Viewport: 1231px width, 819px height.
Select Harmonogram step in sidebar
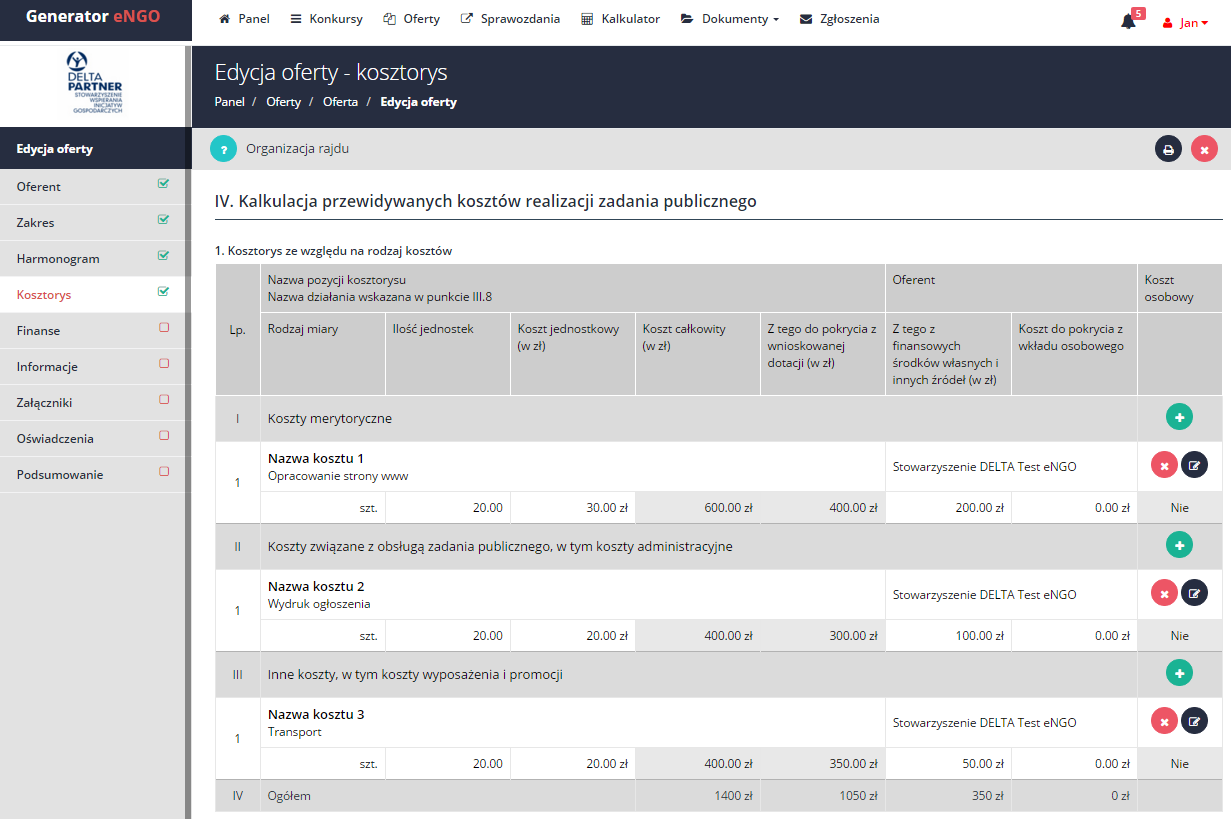click(92, 259)
